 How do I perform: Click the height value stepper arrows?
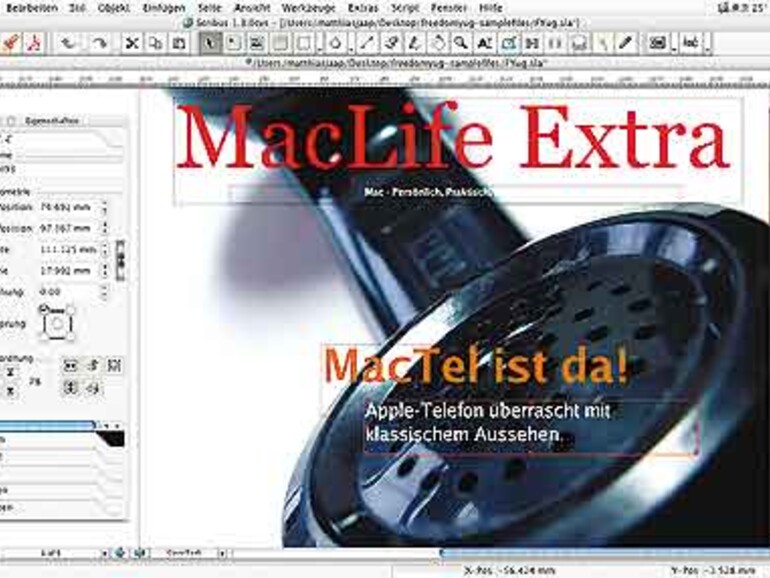pos(104,271)
